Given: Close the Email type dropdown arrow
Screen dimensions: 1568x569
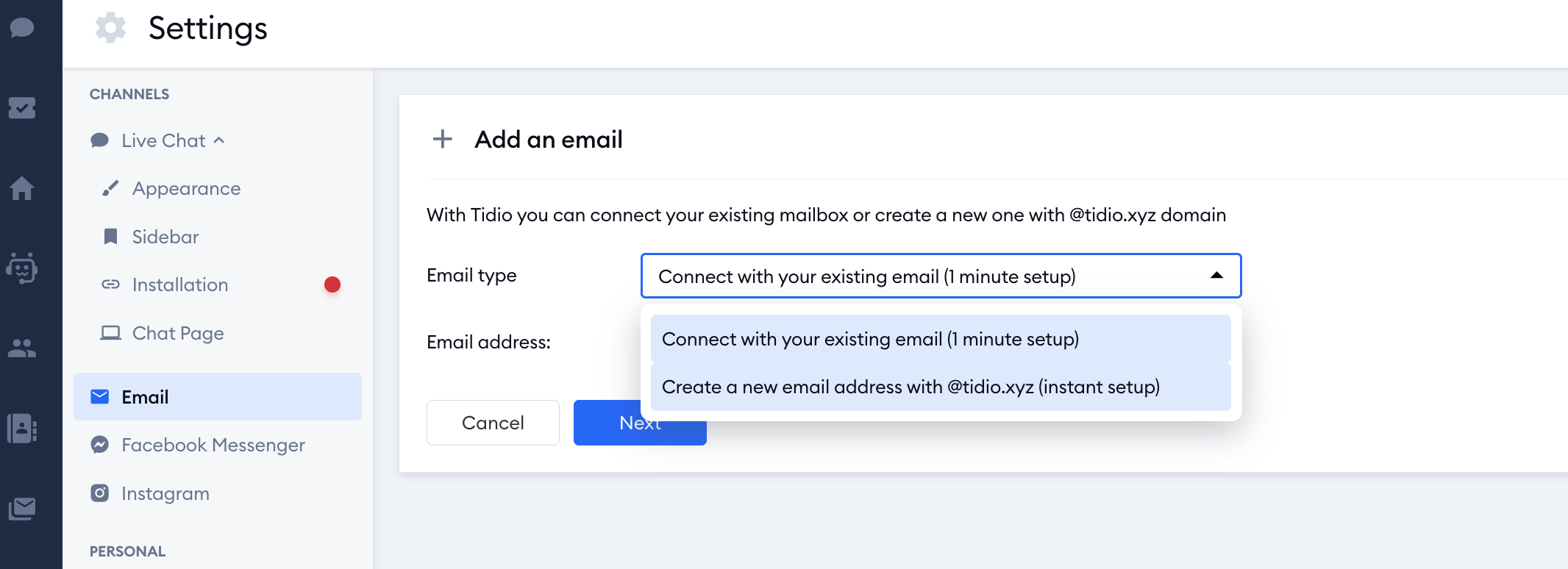Looking at the screenshot, I should 1216,276.
